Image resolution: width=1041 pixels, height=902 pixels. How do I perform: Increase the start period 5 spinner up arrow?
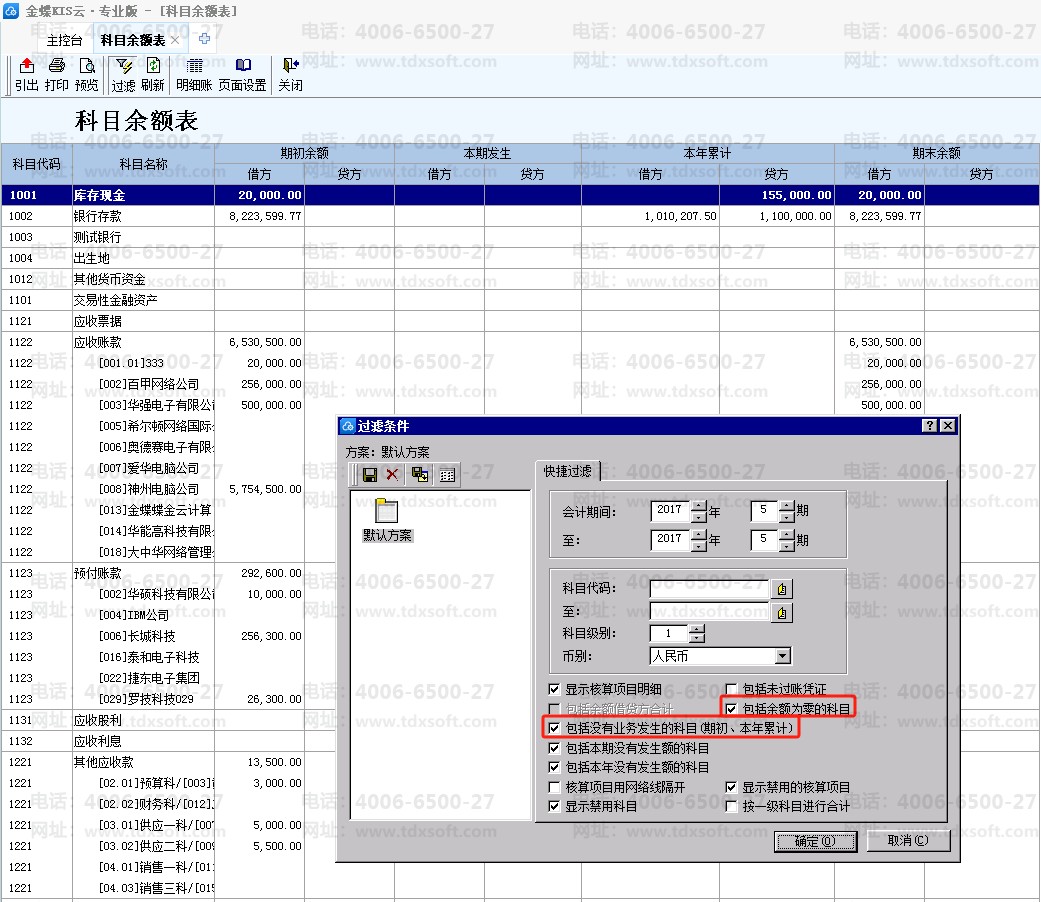(786, 506)
